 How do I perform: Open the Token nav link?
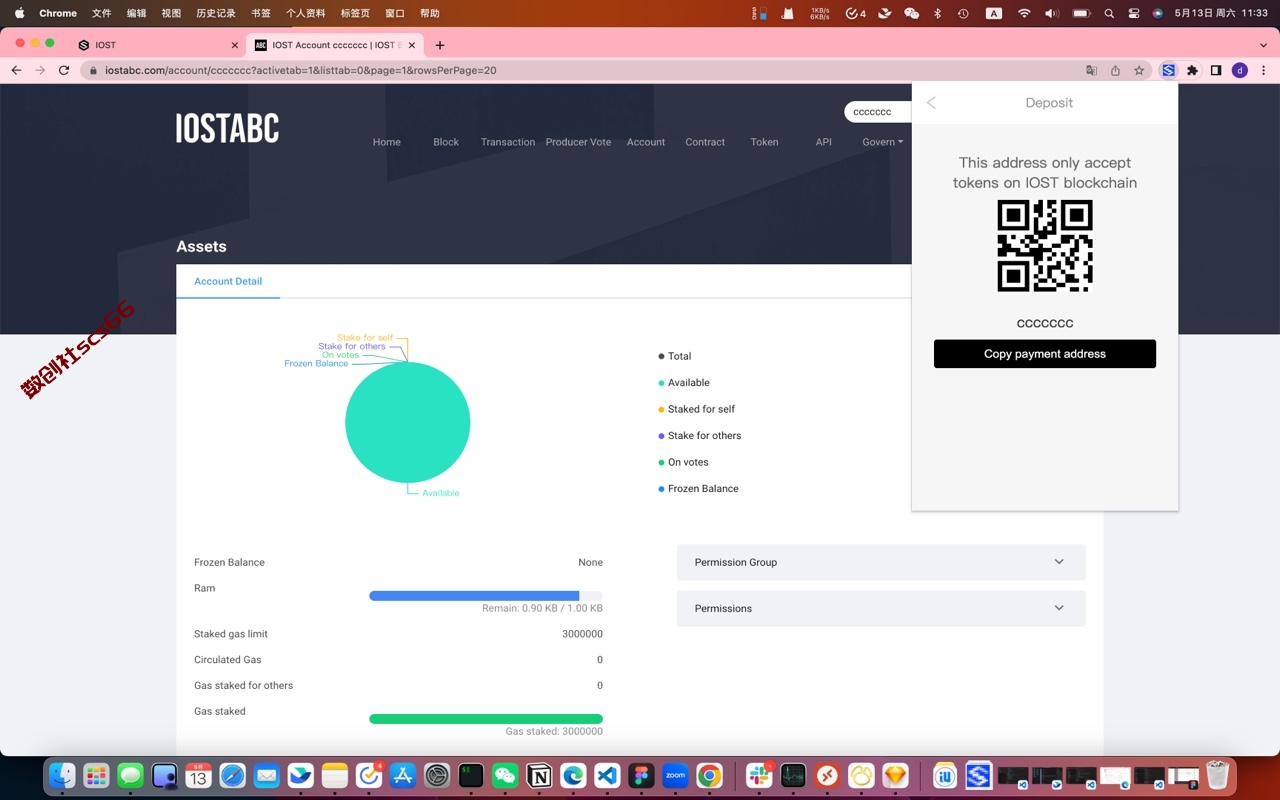pos(764,142)
